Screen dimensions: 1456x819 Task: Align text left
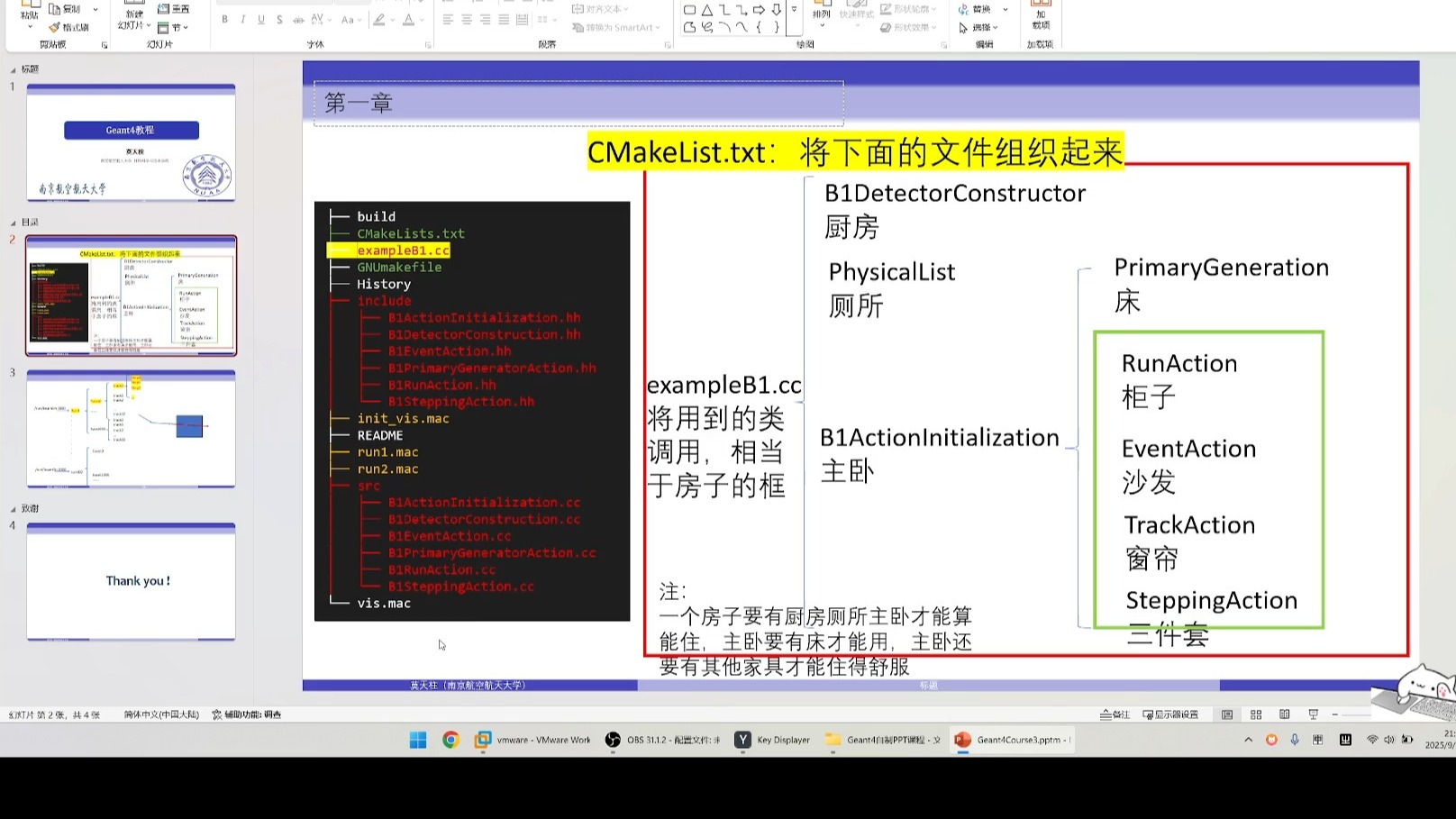point(448,19)
